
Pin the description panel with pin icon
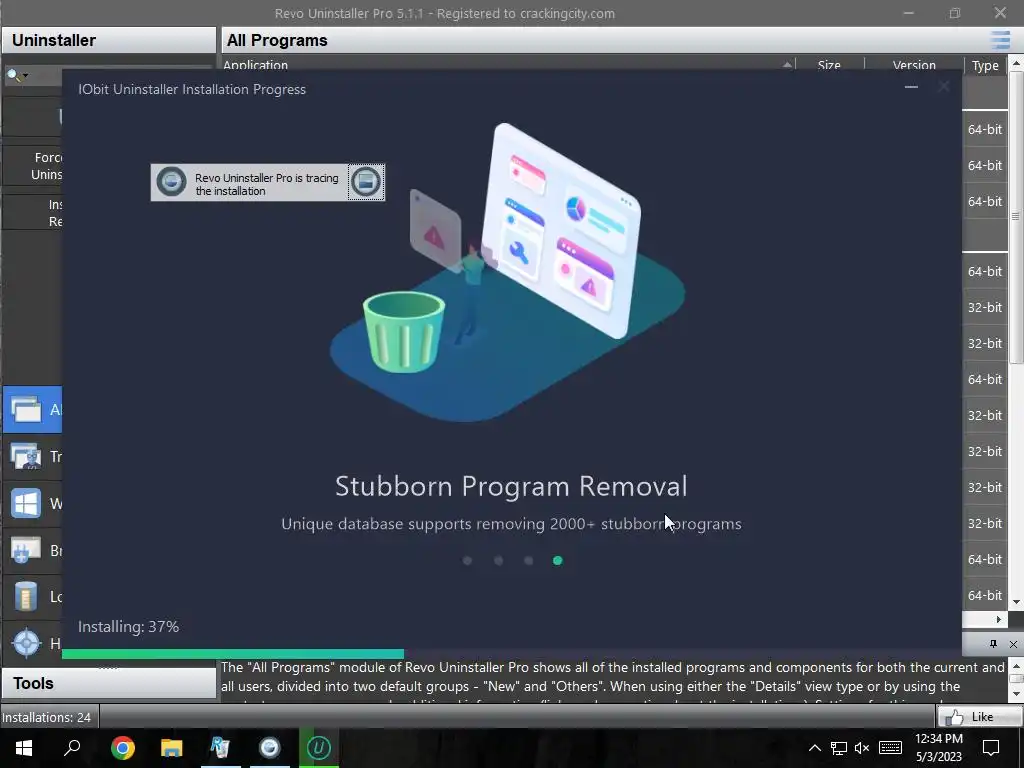(993, 644)
